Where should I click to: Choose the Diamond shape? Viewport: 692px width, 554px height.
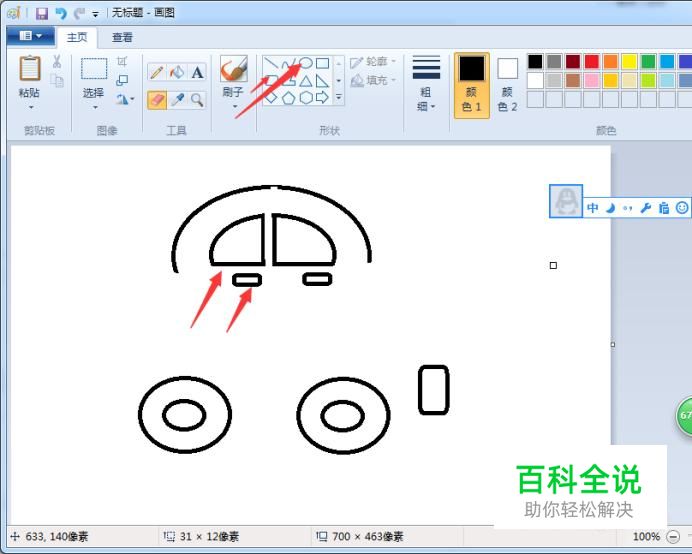[x=271, y=98]
